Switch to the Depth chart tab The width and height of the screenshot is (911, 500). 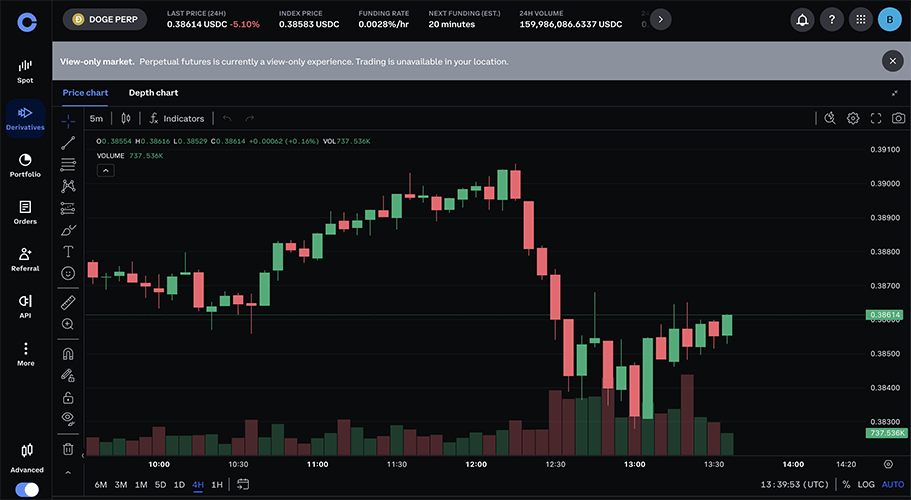153,93
